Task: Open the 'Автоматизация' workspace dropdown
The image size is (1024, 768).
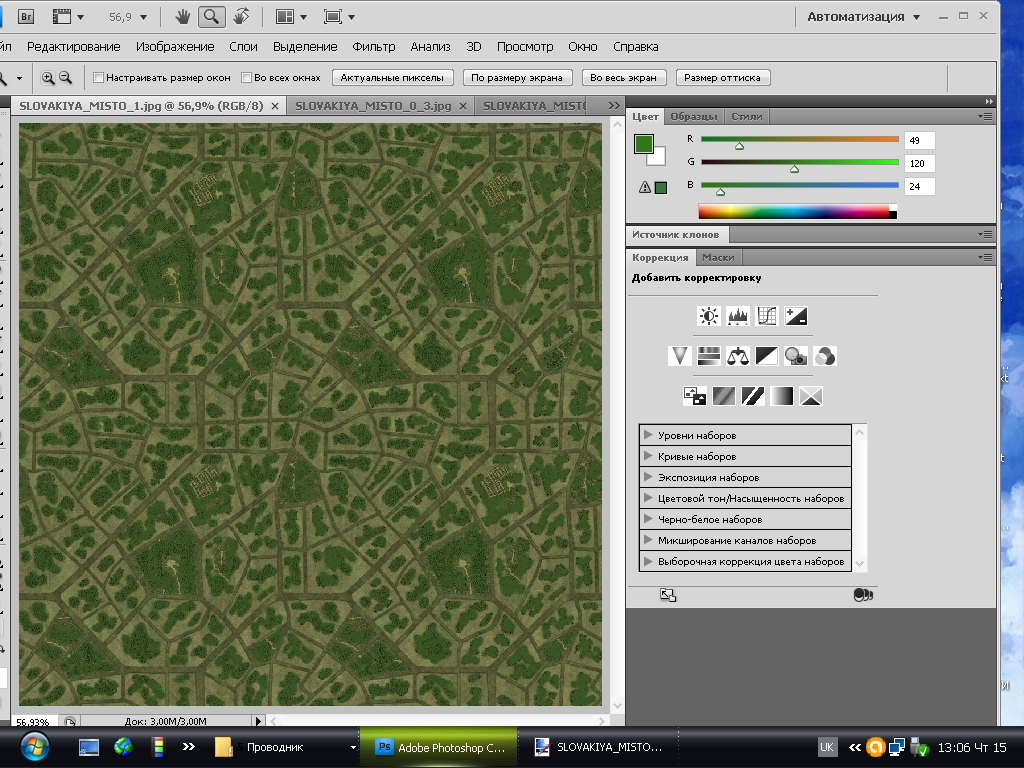Action: point(864,17)
